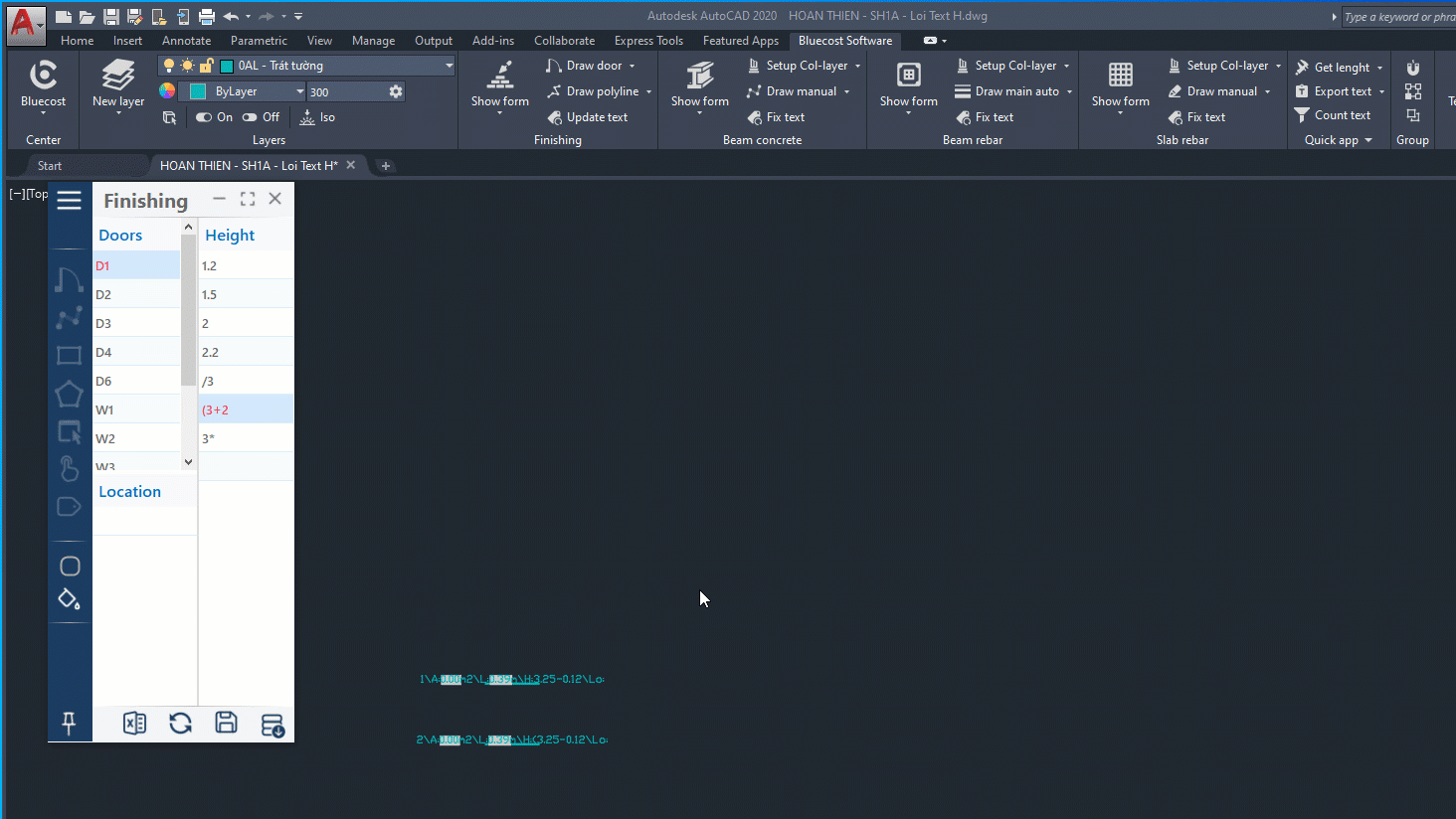The image size is (1456, 819).
Task: Switch to the Express Tools ribbon tab
Action: 648,41
